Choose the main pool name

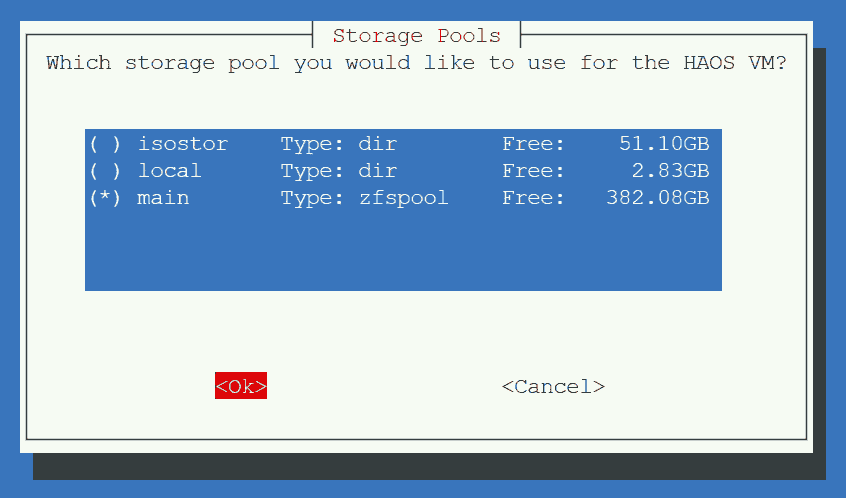tap(163, 198)
